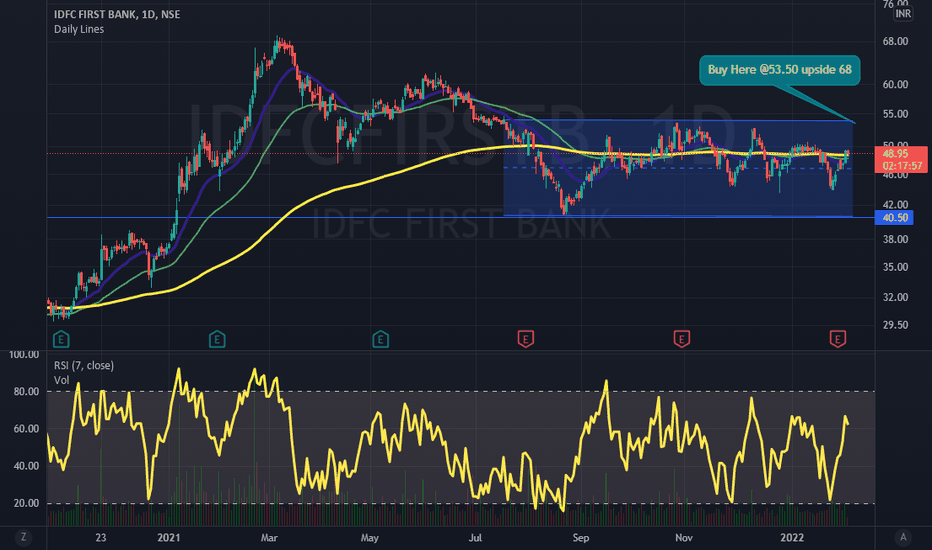Click the 68.00 price axis label
This screenshot has height=550, width=932.
click(x=895, y=42)
